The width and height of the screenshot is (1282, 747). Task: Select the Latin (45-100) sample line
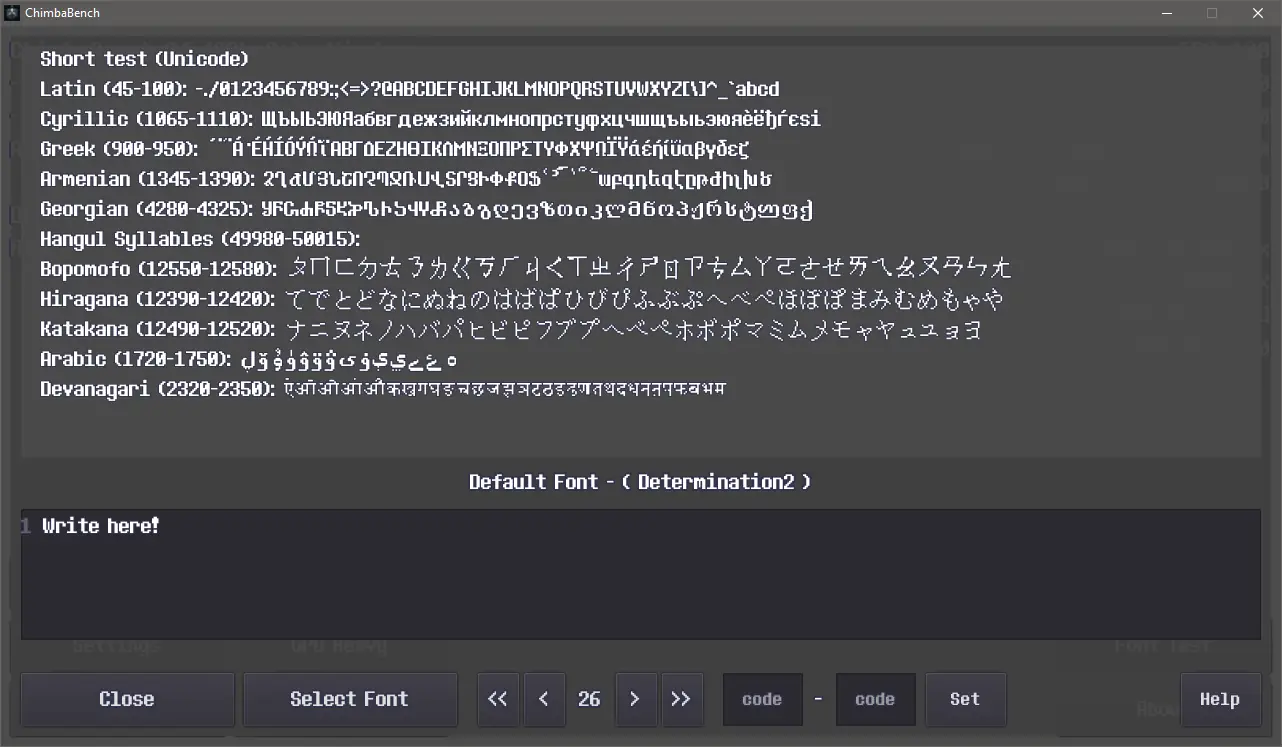pyautogui.click(x=410, y=89)
